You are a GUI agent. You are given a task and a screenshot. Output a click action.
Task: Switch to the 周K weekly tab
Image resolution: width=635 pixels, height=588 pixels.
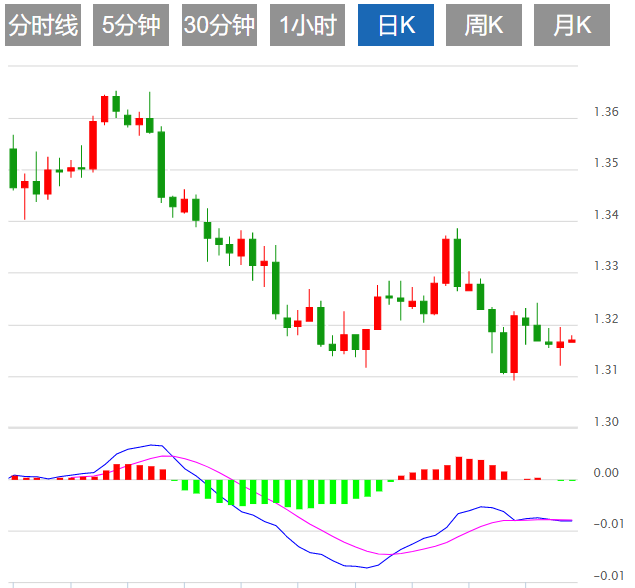pyautogui.click(x=484, y=25)
